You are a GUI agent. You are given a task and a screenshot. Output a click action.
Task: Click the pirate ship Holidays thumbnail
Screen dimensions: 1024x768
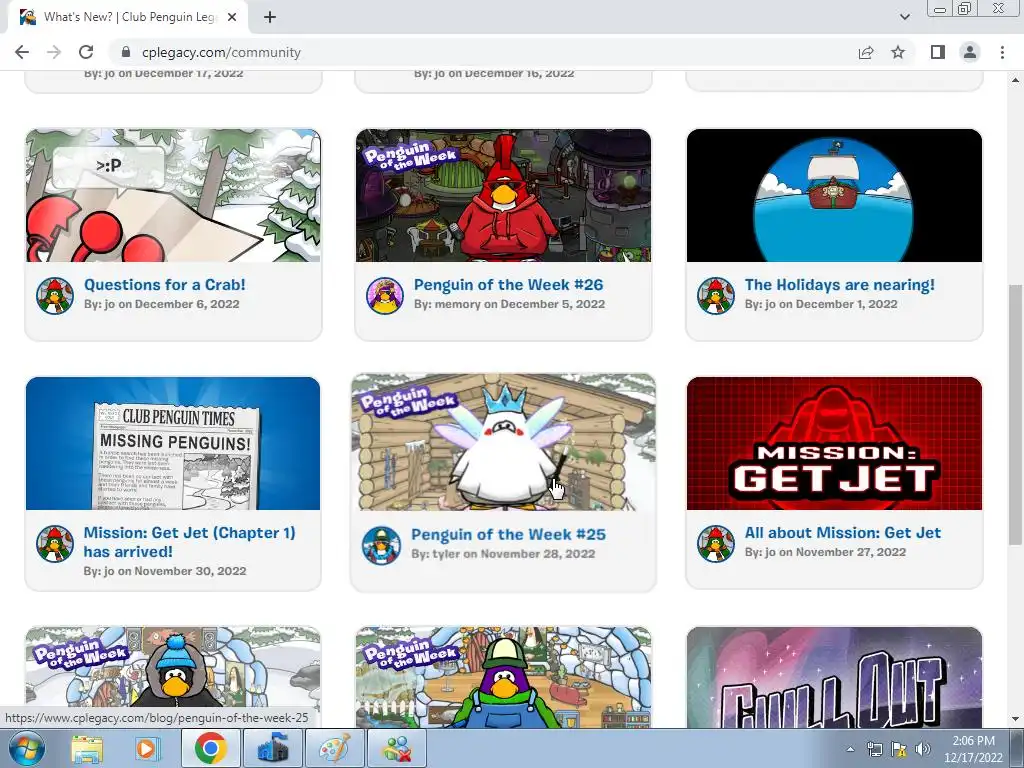click(x=834, y=195)
